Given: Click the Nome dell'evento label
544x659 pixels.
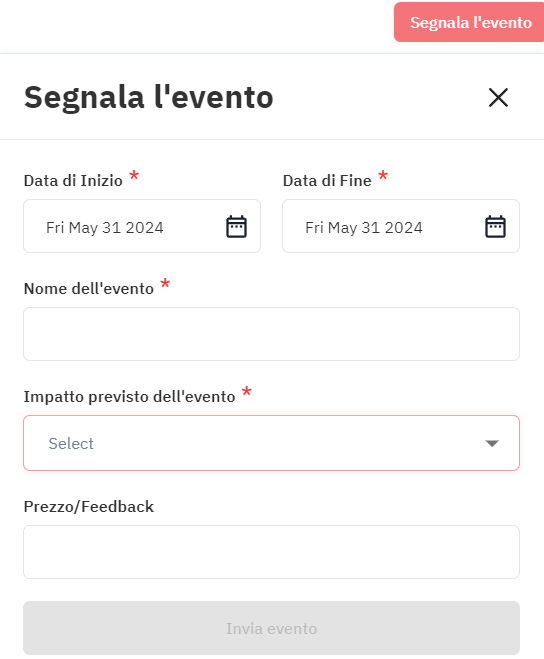Looking at the screenshot, I should click(x=89, y=289).
